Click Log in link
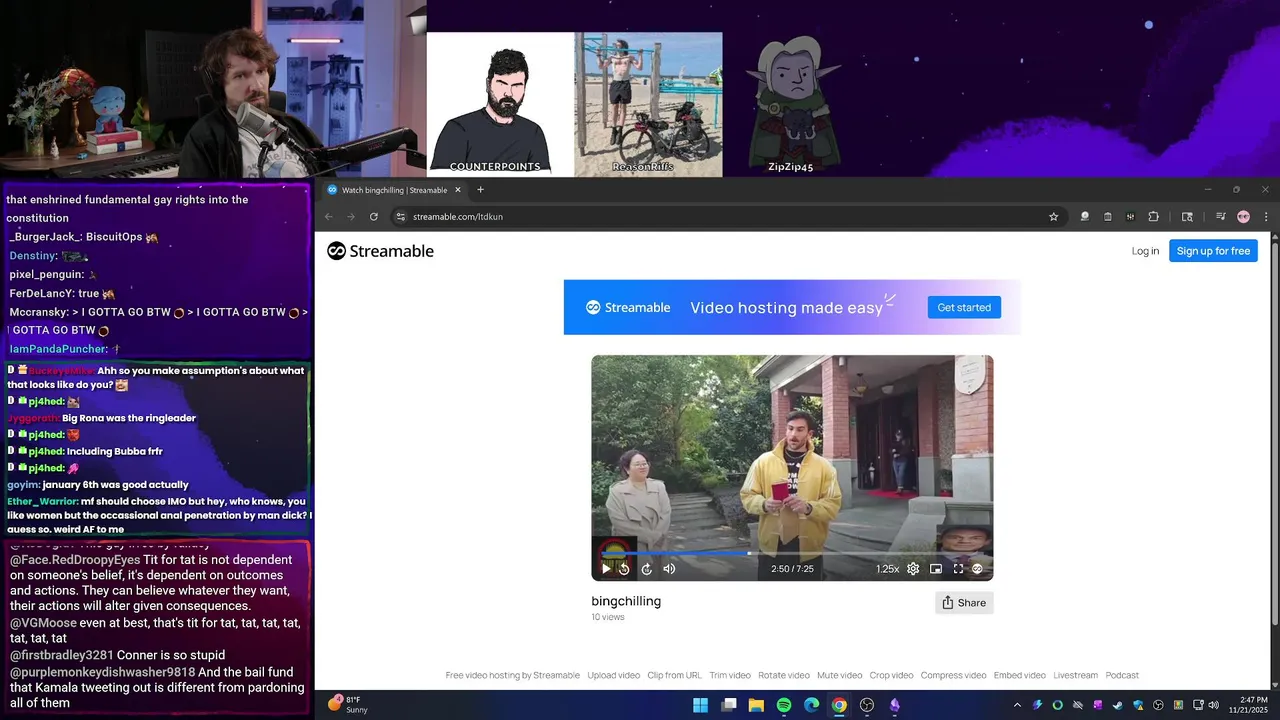The image size is (1280, 720). point(1145,251)
